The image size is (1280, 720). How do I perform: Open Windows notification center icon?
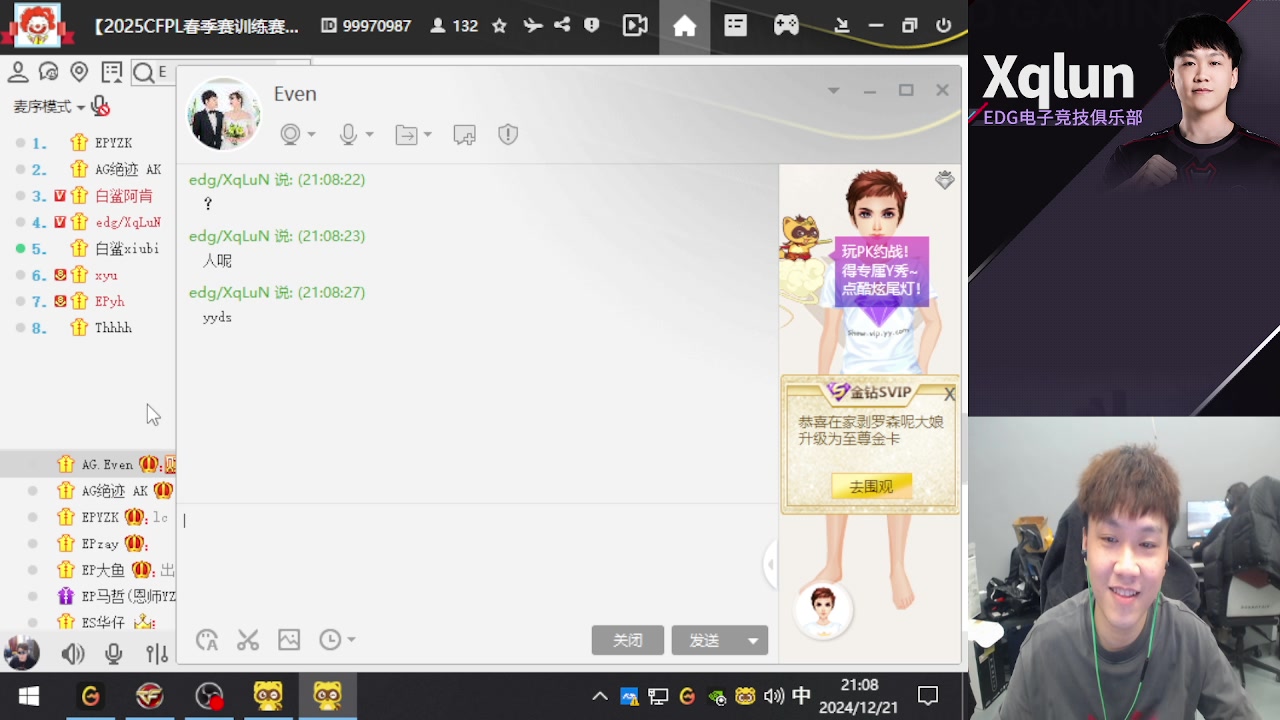[x=928, y=695]
